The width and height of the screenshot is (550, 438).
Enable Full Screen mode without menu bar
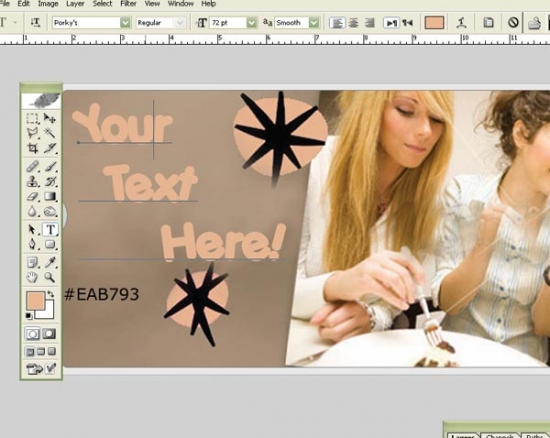[52, 351]
